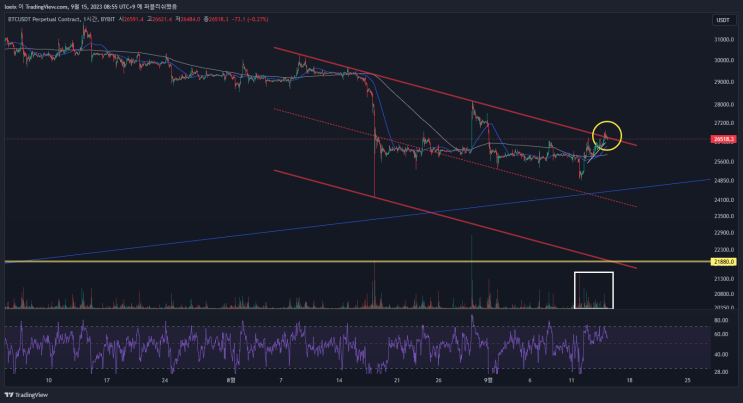Image resolution: width=743 pixels, height=403 pixels.
Task: Click the 80.00 RSI scale label
Action: pyautogui.click(x=721, y=321)
